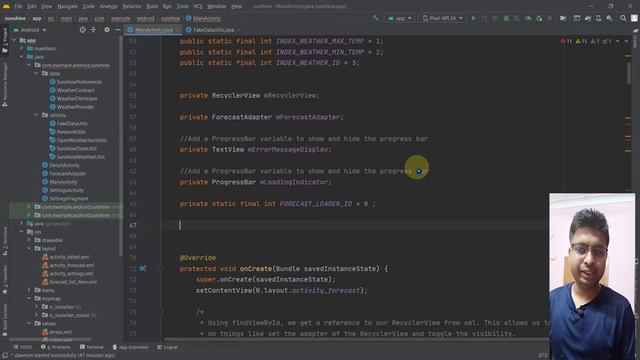The image size is (640, 360).
Task: Toggle the Logcat tool window
Action: (x=167, y=347)
